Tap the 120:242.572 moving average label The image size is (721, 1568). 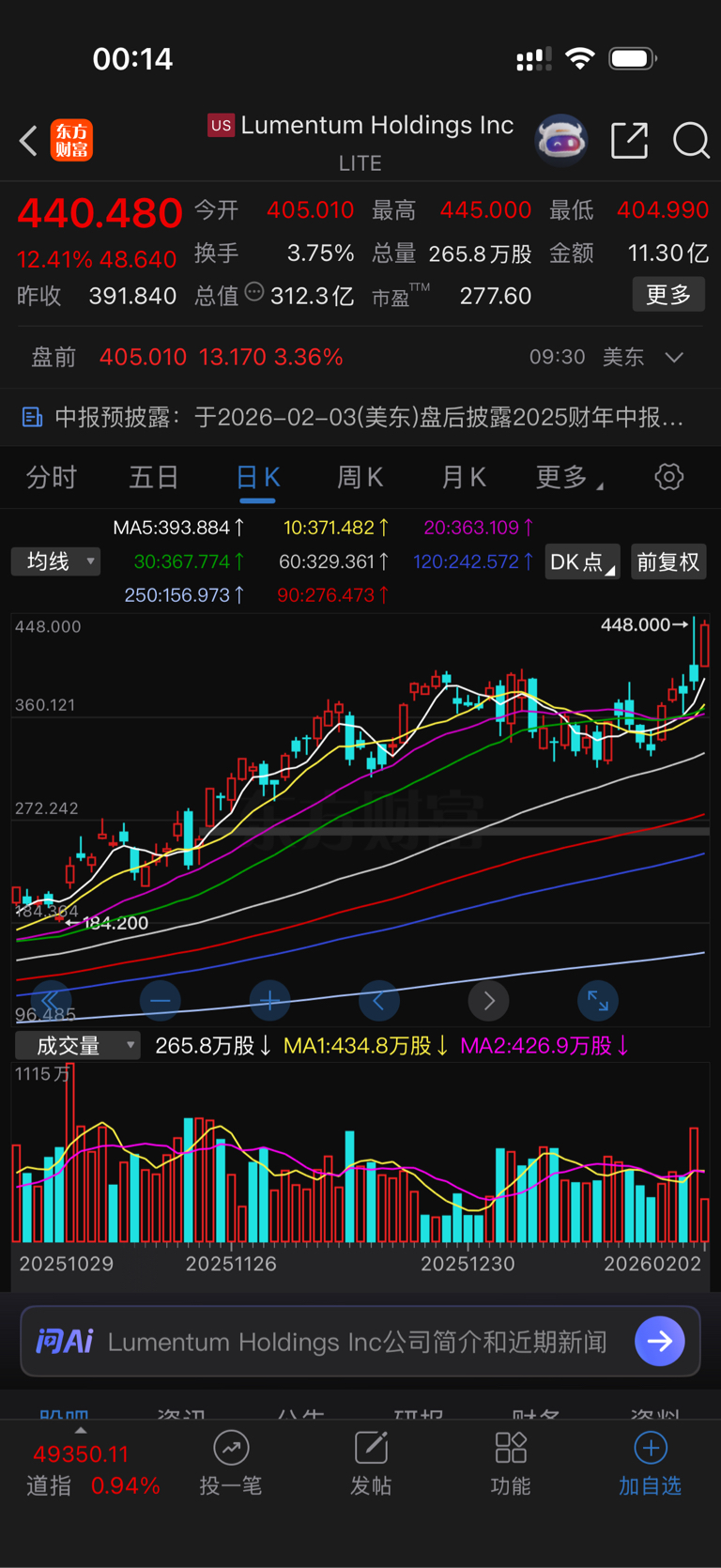[x=474, y=561]
